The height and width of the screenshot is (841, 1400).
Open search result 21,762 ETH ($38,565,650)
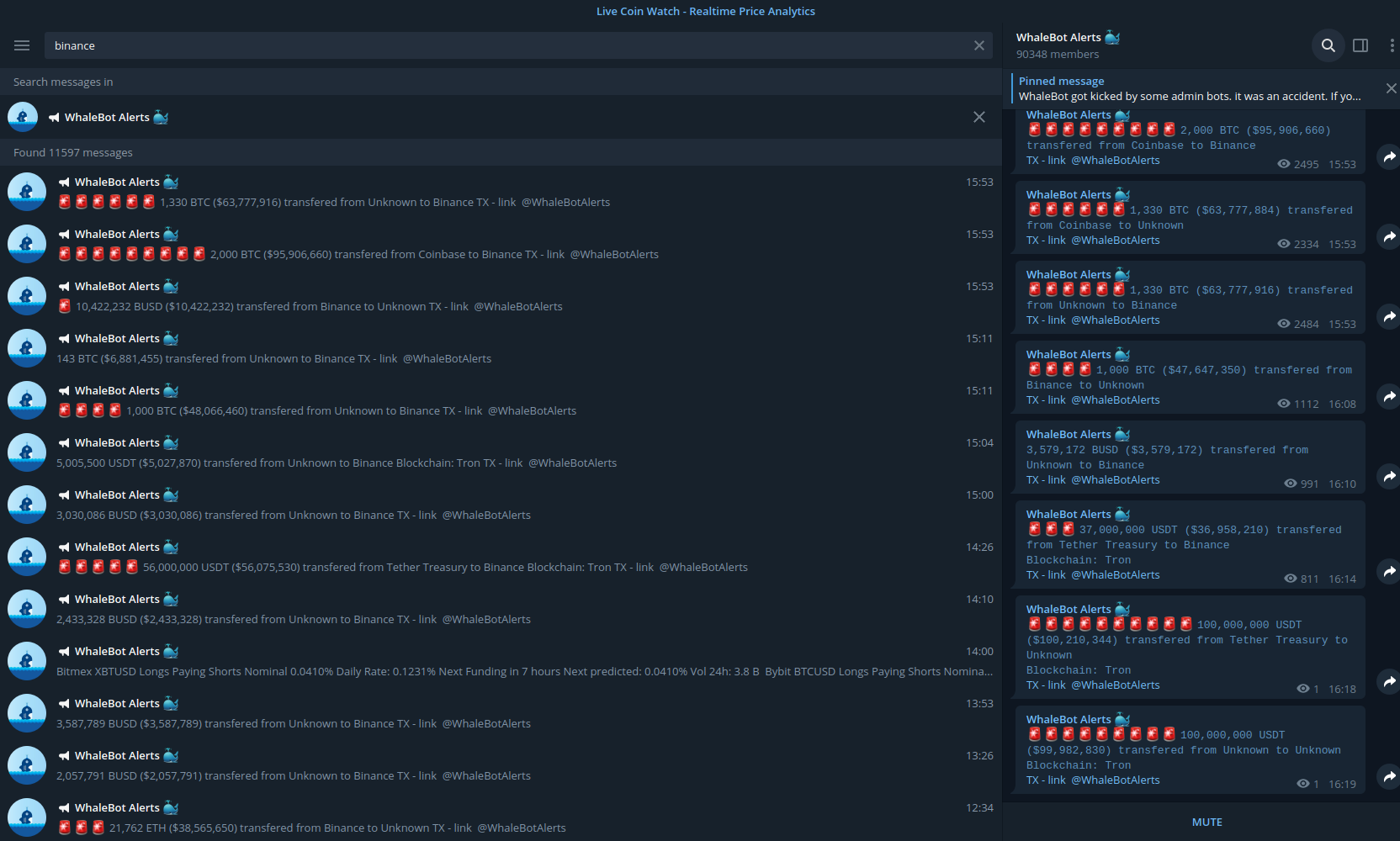click(501, 817)
